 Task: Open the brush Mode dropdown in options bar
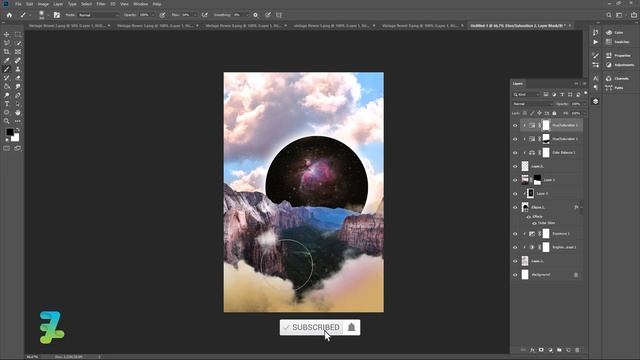coord(98,15)
